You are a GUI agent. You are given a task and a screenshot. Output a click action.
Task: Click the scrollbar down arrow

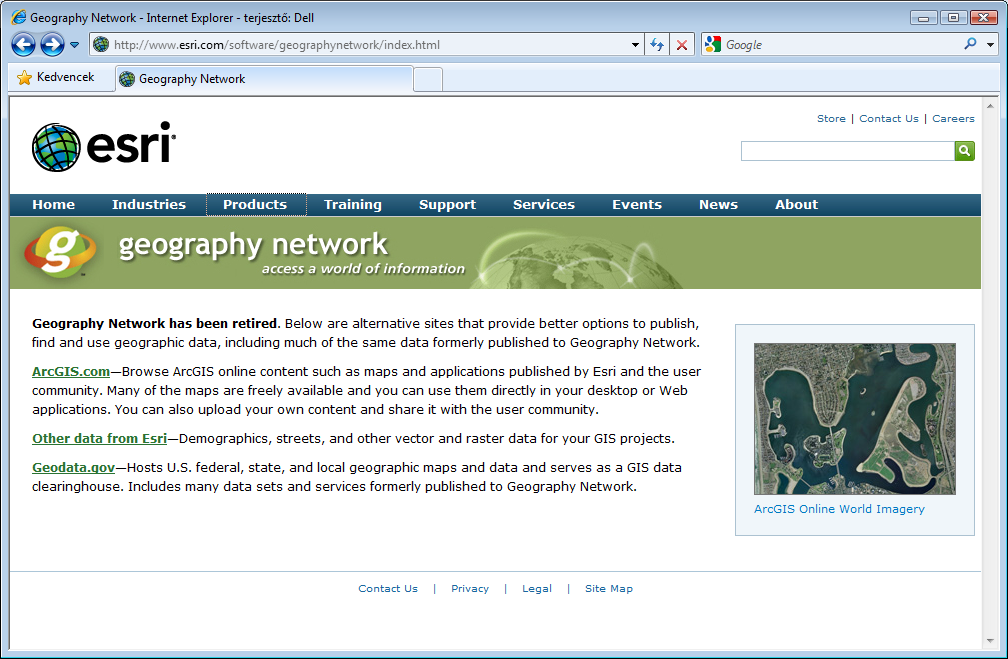pos(990,641)
